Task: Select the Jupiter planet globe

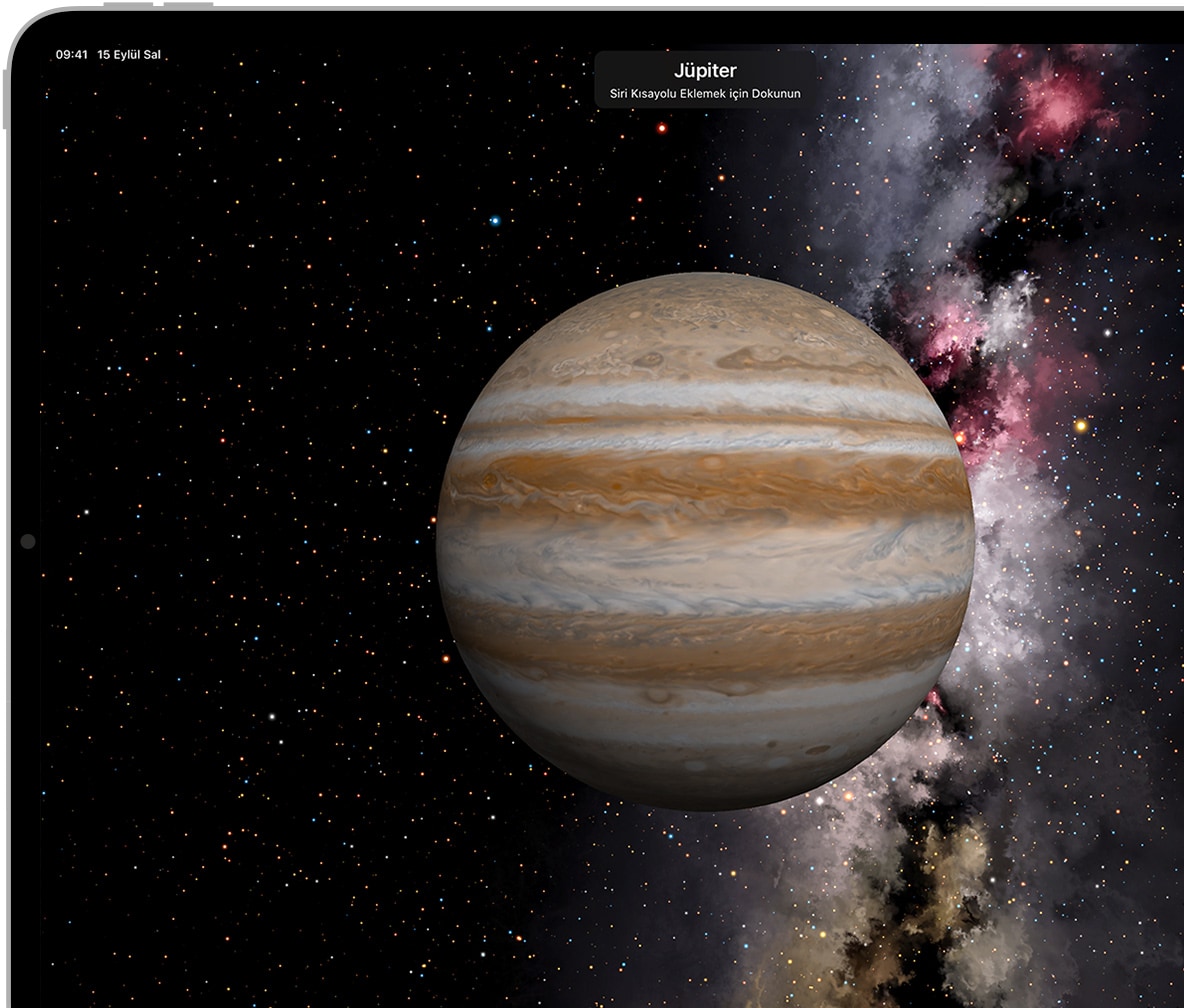Action: coord(705,540)
